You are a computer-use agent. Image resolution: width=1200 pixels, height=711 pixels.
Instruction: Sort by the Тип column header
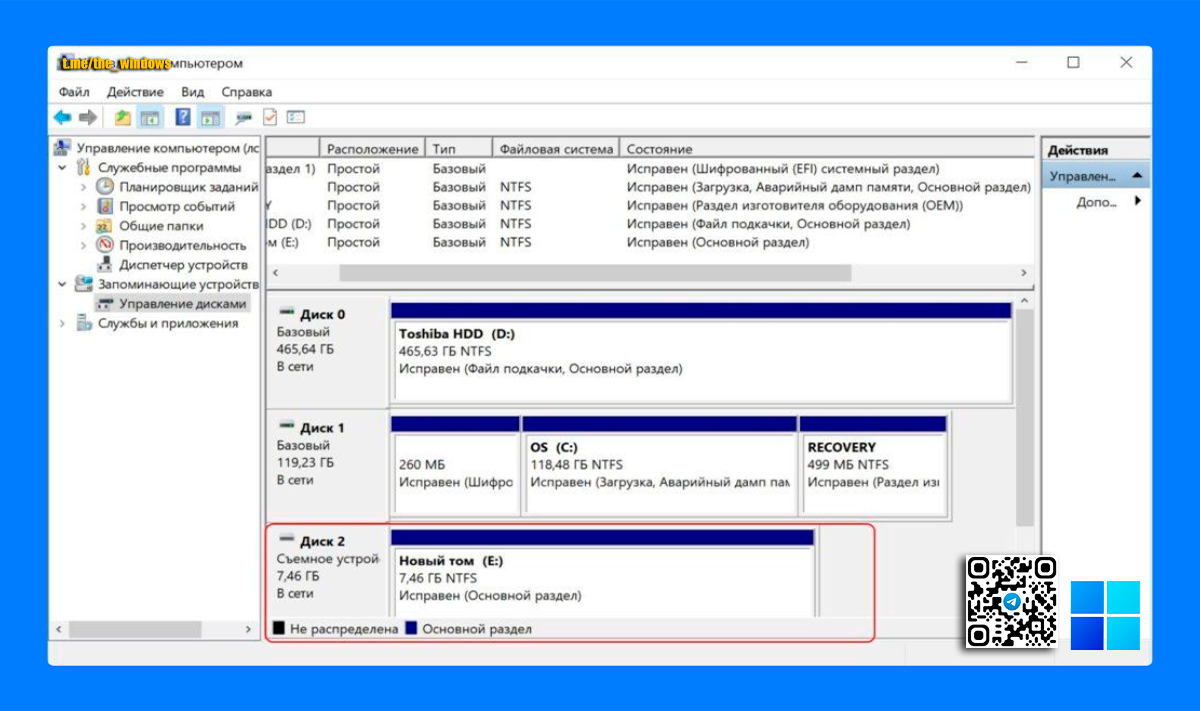[458, 149]
